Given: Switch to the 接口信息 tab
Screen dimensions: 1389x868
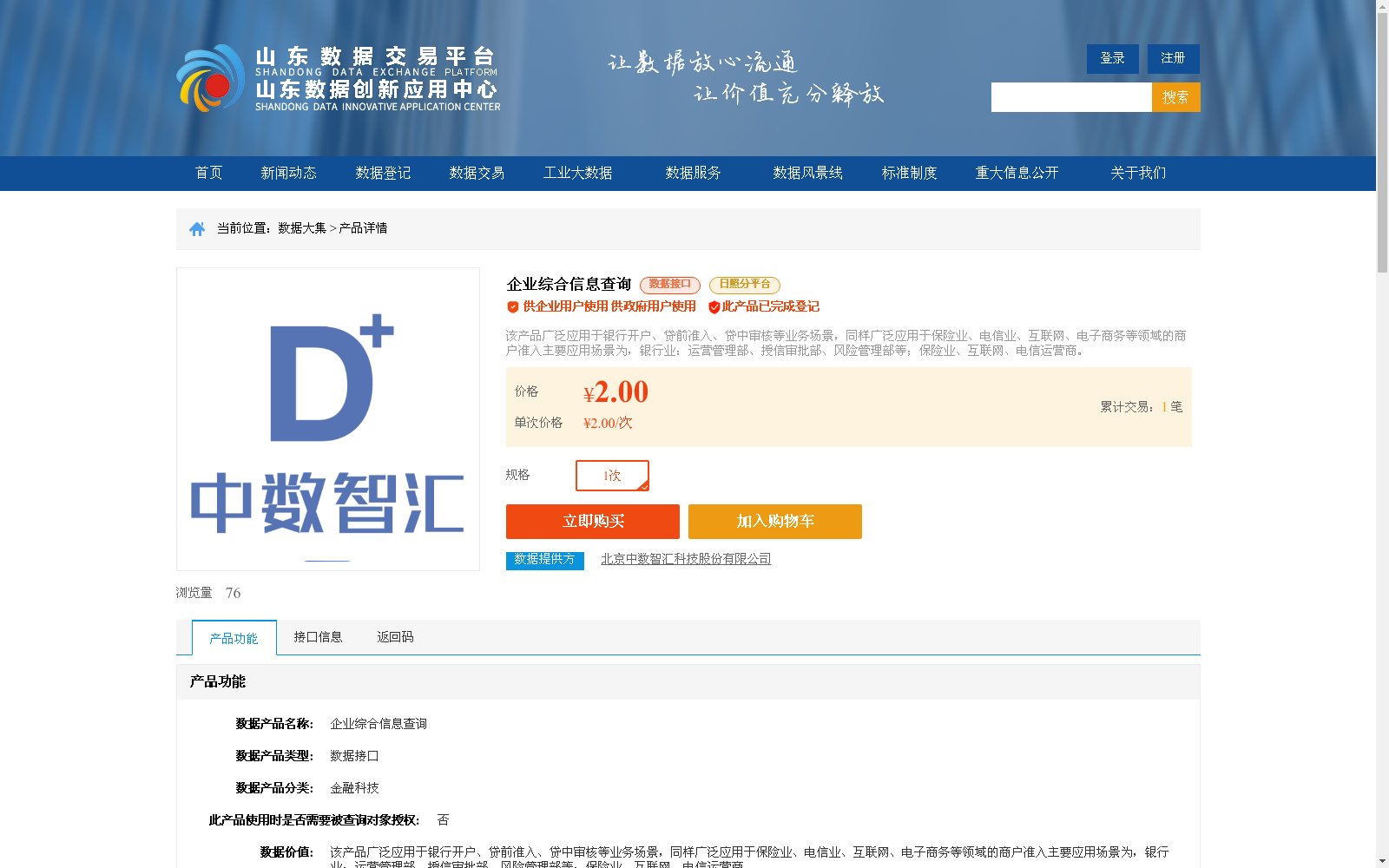Looking at the screenshot, I should point(318,637).
